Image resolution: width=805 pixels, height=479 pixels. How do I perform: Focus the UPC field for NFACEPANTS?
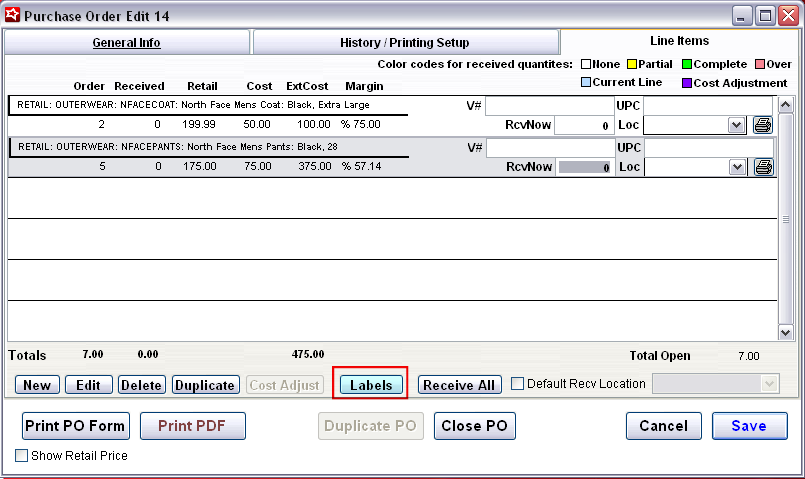(x=709, y=148)
